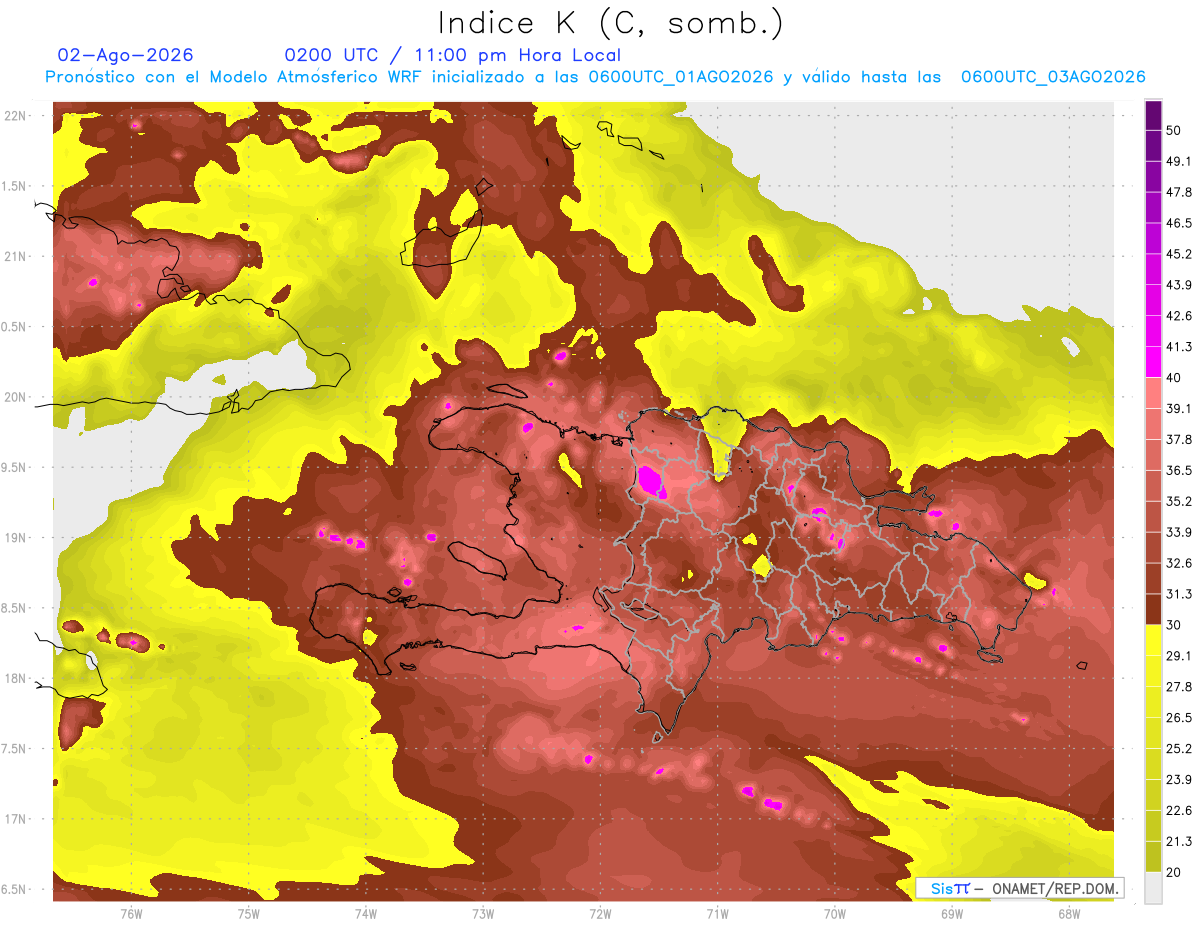Click the "33.9" color scale value

coord(1180,532)
